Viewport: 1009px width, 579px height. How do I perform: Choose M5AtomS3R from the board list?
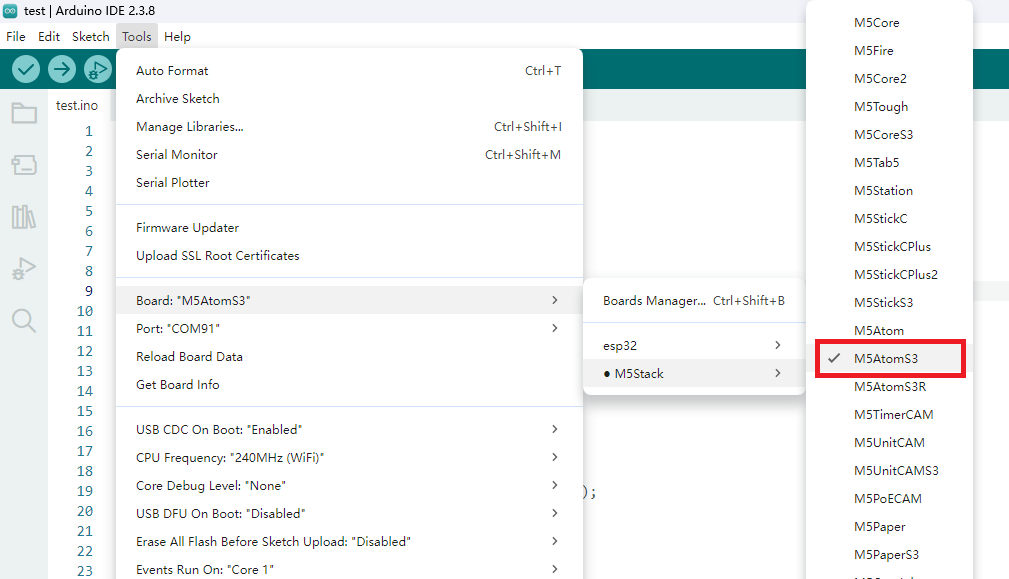(890, 386)
